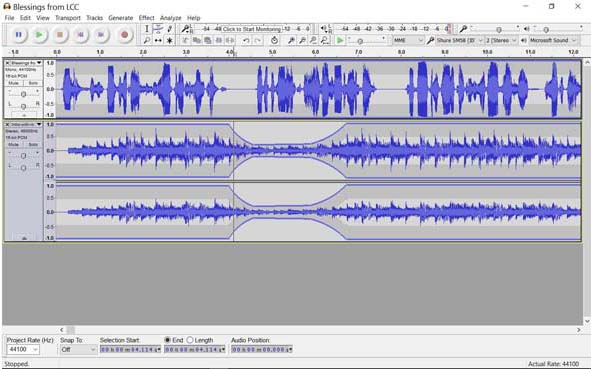Click the Zoom In icon
Image resolution: width=591 pixels, height=369 pixels.
point(291,40)
